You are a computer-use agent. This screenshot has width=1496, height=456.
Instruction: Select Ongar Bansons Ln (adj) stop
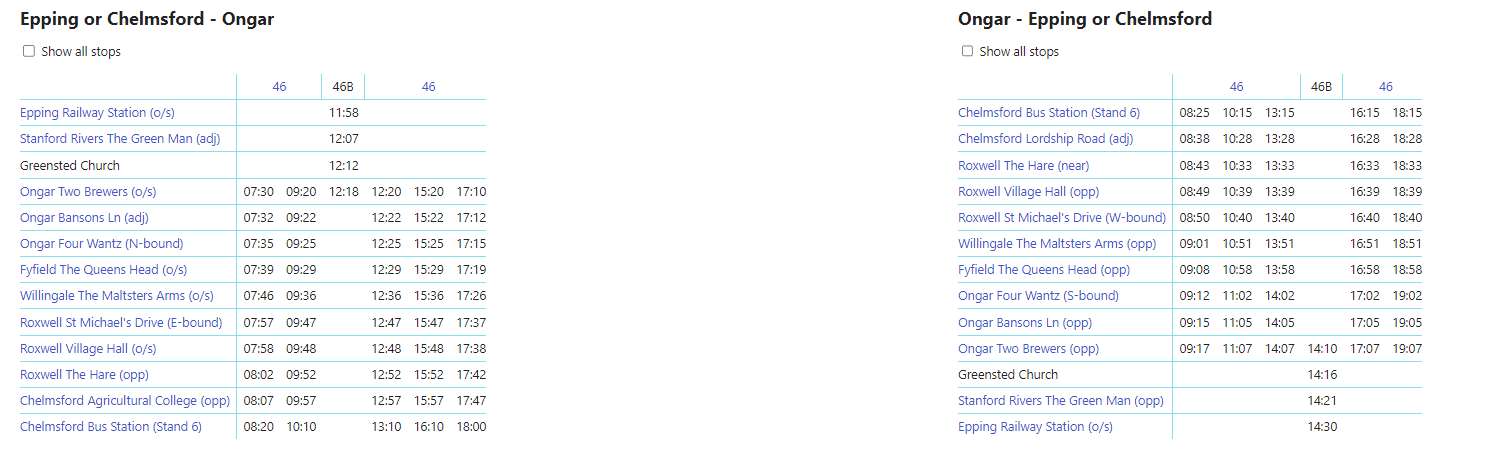(84, 217)
